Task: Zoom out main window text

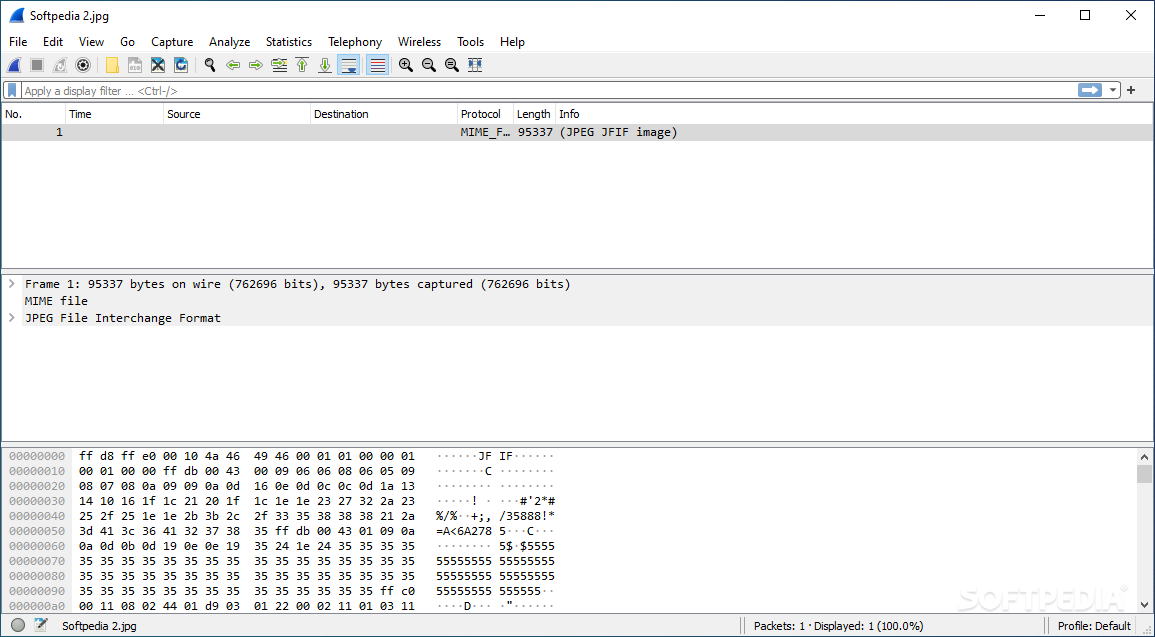Action: [x=429, y=66]
